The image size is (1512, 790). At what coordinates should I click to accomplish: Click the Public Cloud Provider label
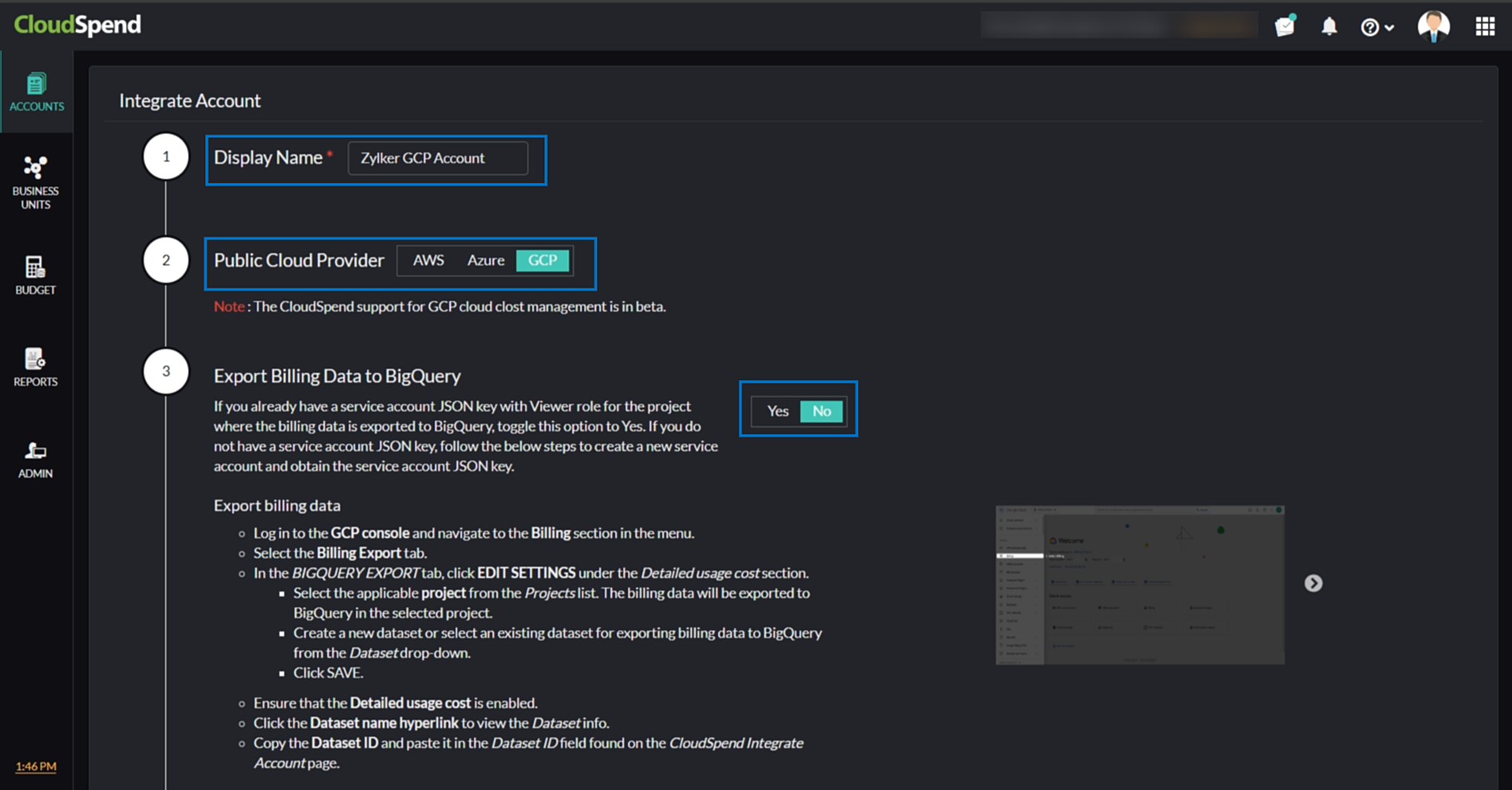coord(299,260)
